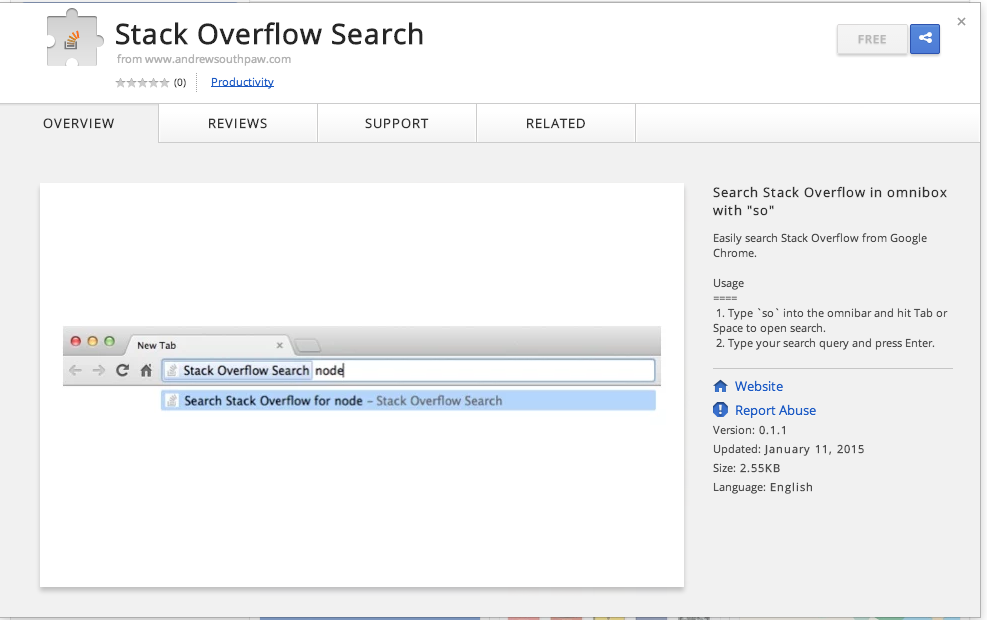The width and height of the screenshot is (987, 620).
Task: Click the reload icon in screenshot toolbar
Action: pos(122,370)
